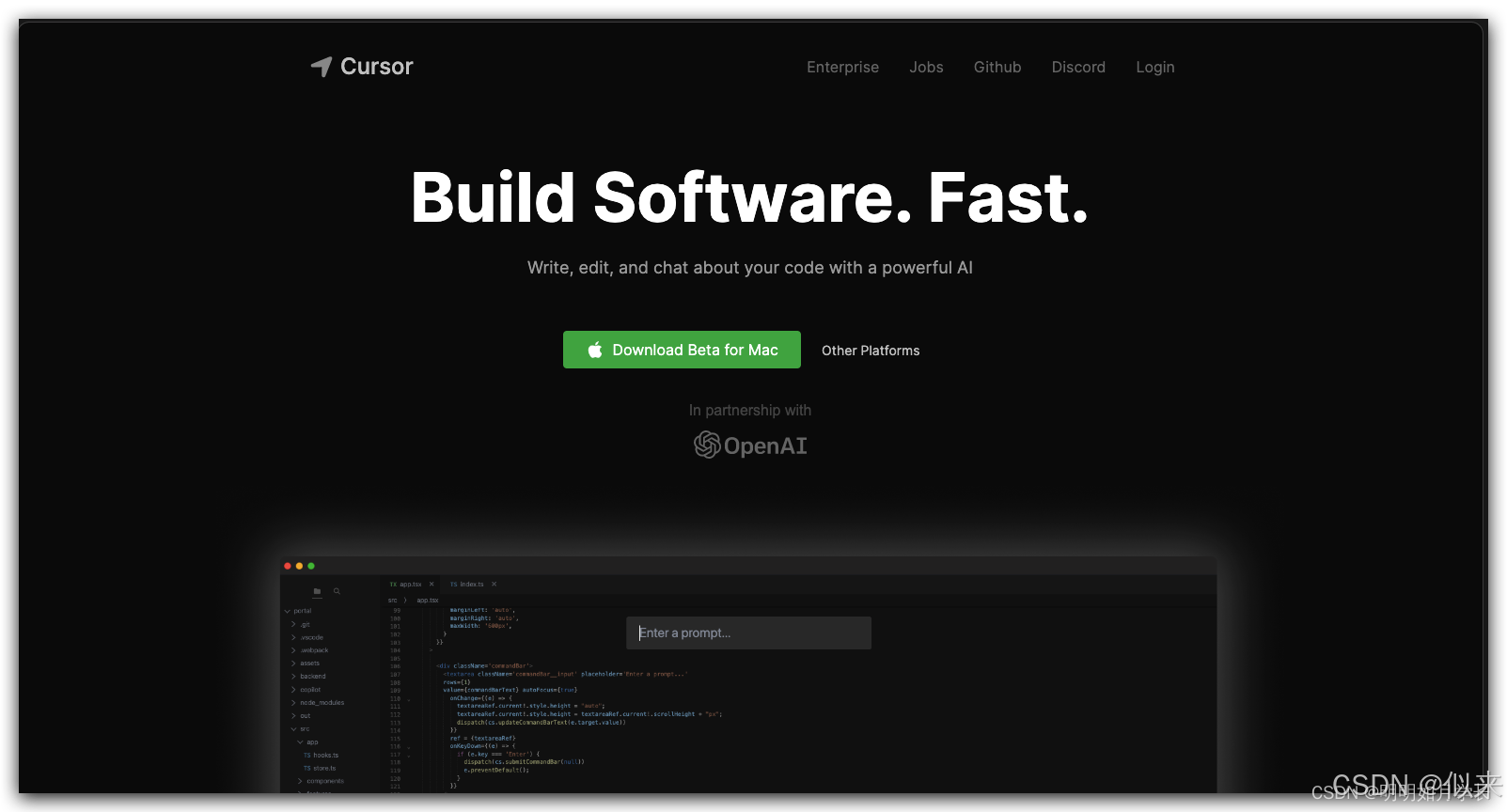Click the src breadcrumb segment
Screen dimensions: 1507x812
[x=392, y=601]
